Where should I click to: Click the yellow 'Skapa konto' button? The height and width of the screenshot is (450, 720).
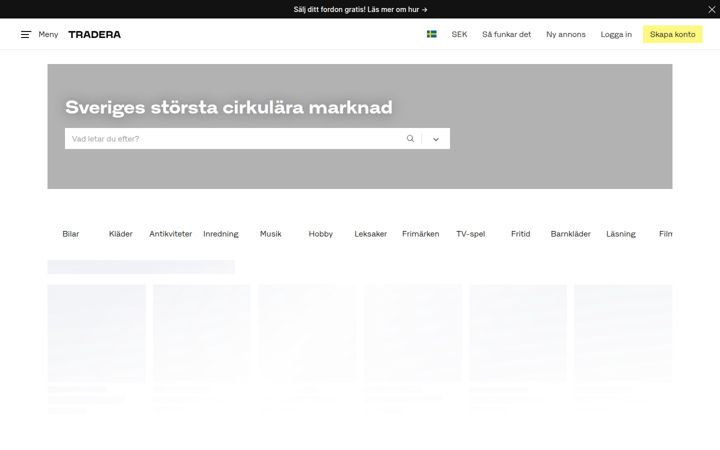tap(673, 34)
